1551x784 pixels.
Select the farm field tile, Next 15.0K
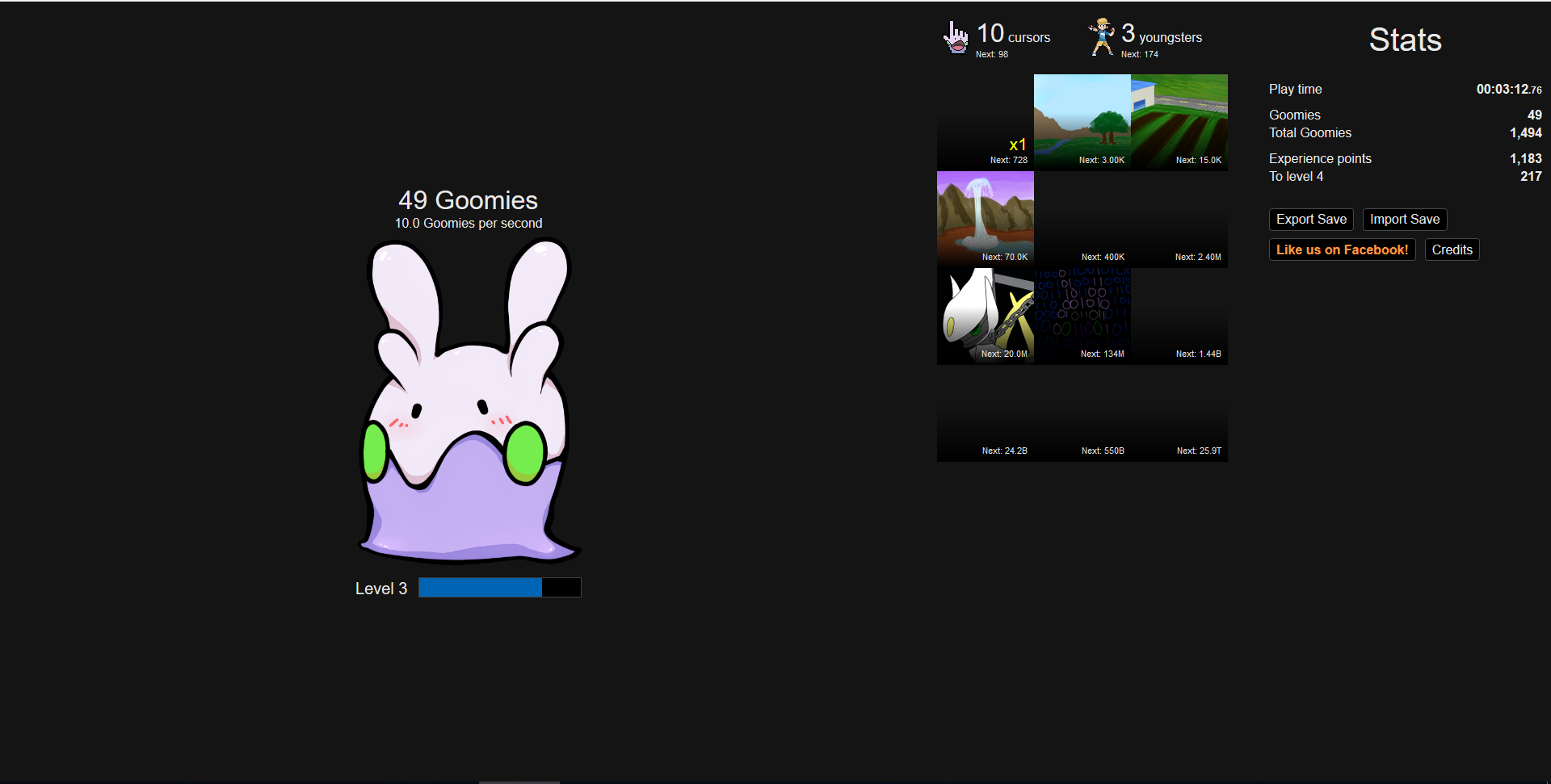click(x=1179, y=123)
